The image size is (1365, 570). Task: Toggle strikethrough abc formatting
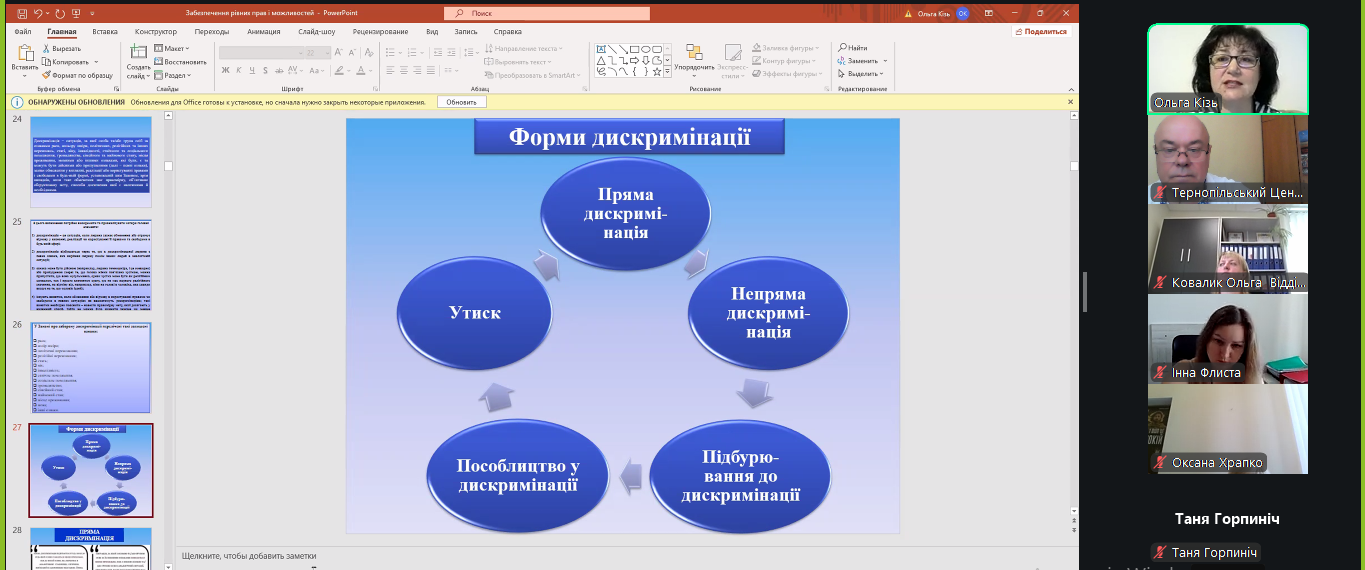point(279,70)
